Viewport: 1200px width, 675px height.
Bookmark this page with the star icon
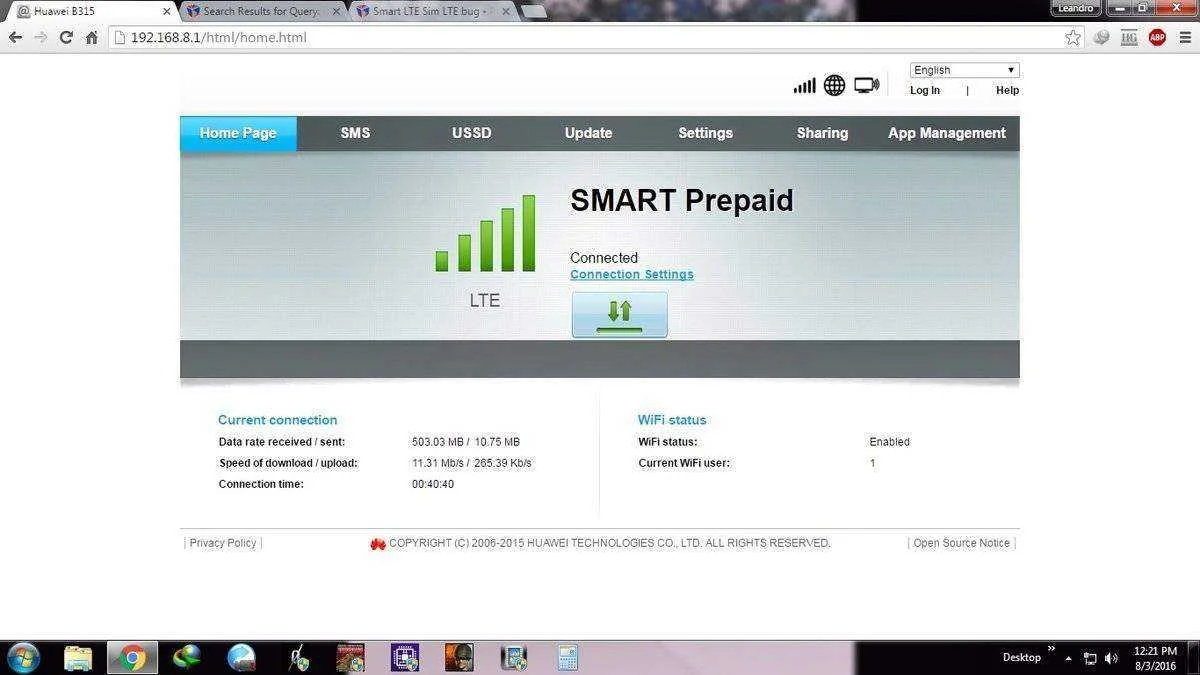click(x=1073, y=37)
